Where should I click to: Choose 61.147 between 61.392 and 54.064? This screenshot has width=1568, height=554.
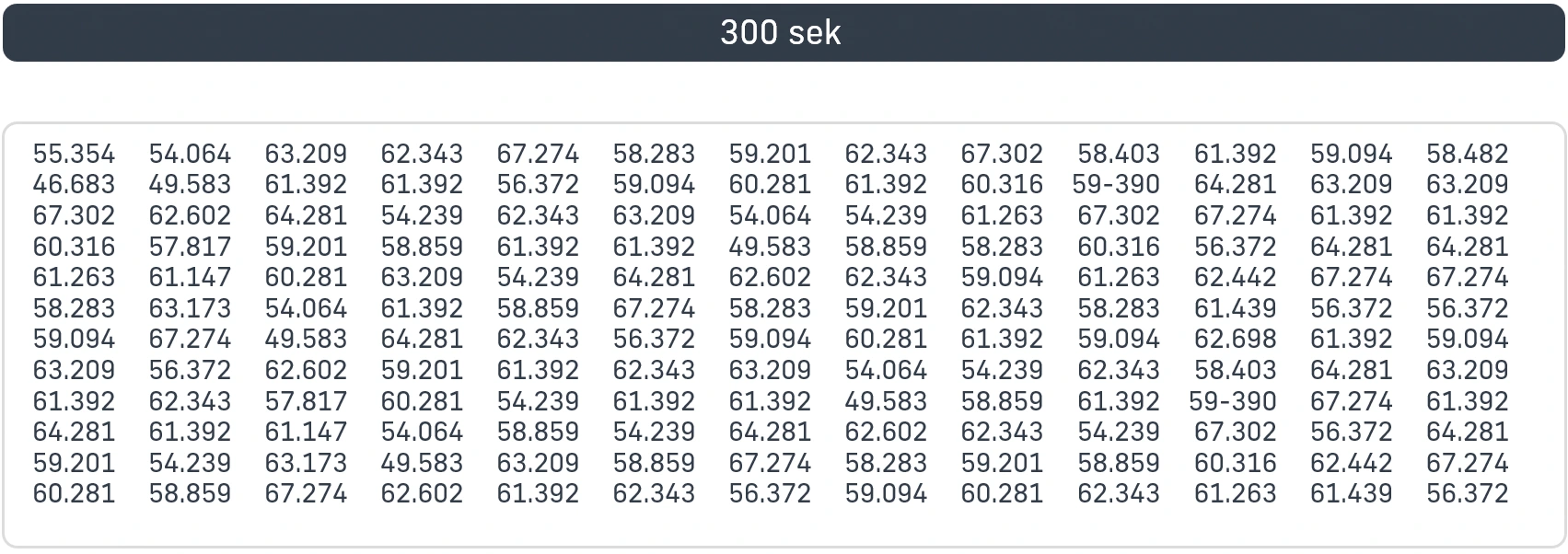[x=306, y=432]
